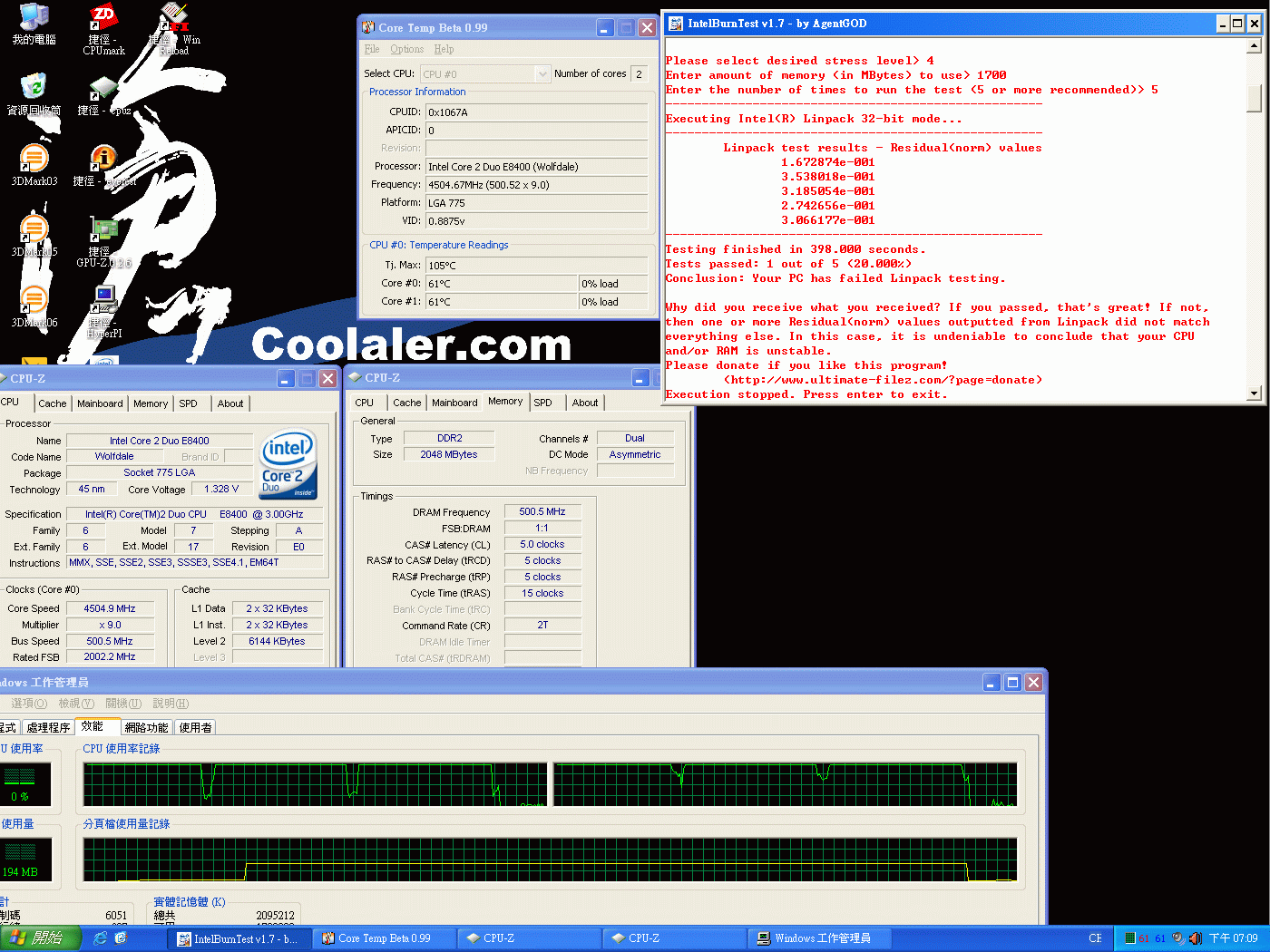Switch to 使用者 tab in Task Manager

coord(195,727)
